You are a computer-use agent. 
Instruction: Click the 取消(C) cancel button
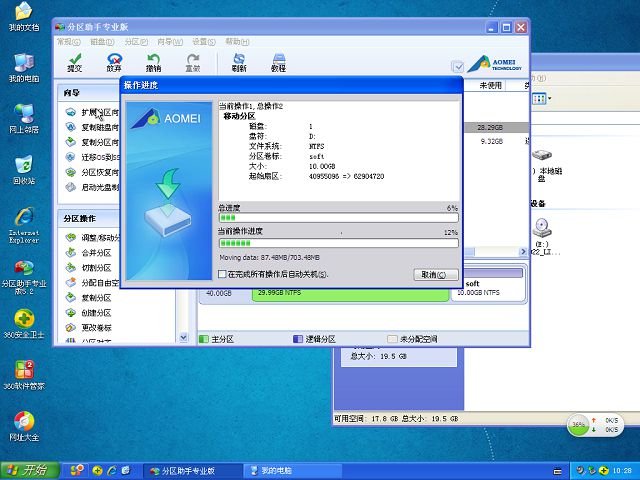pos(436,275)
